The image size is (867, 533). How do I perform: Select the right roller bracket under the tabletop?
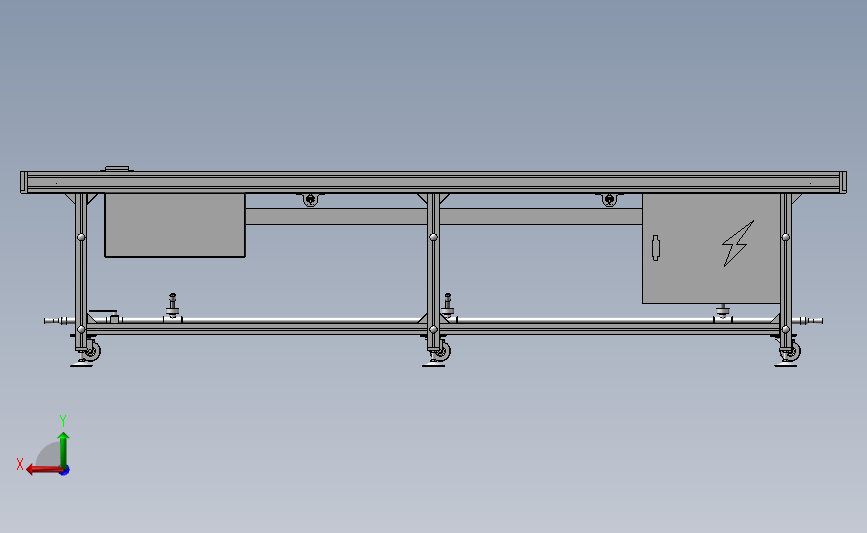click(609, 199)
